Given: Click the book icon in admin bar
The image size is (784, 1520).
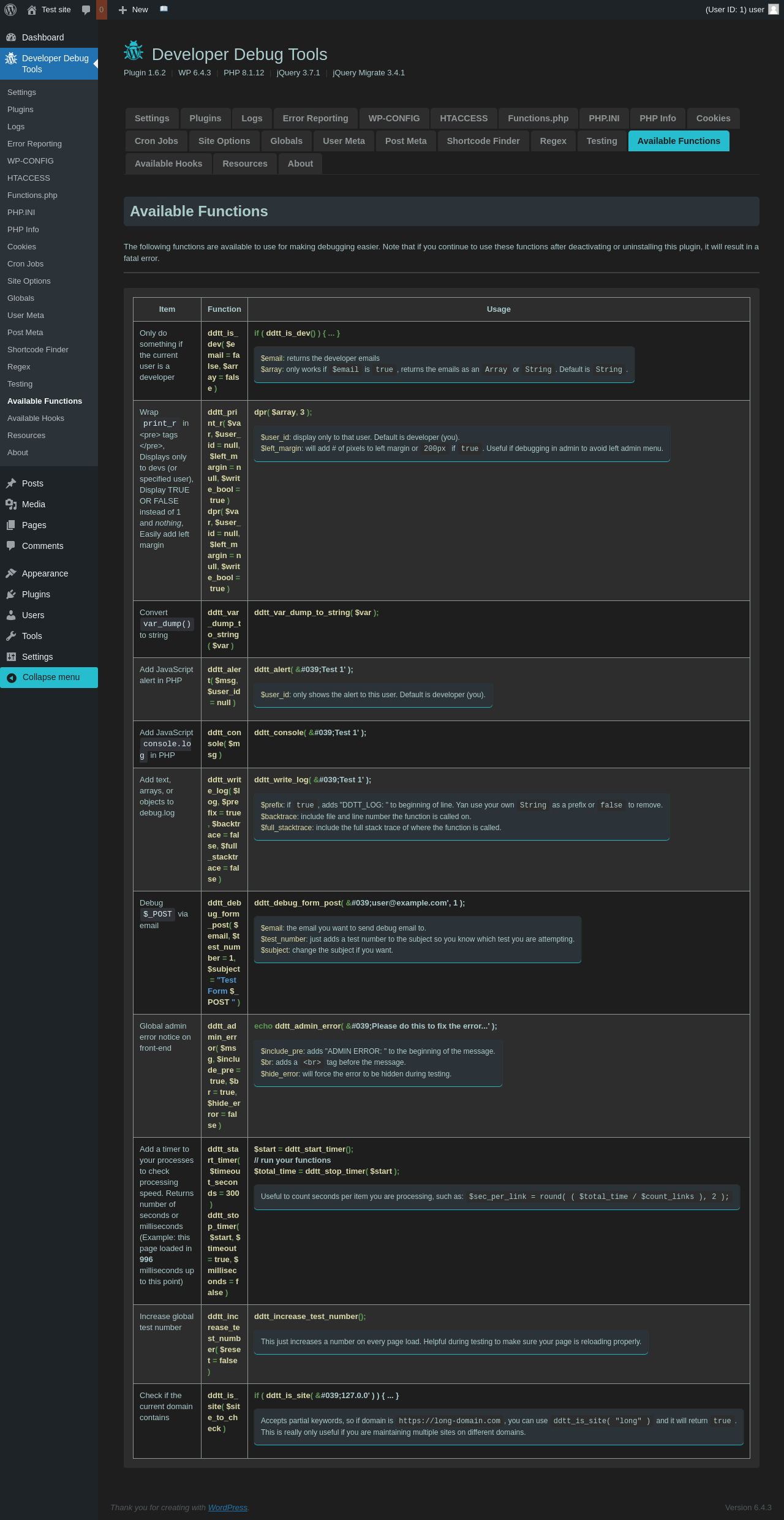Looking at the screenshot, I should tap(164, 9).
